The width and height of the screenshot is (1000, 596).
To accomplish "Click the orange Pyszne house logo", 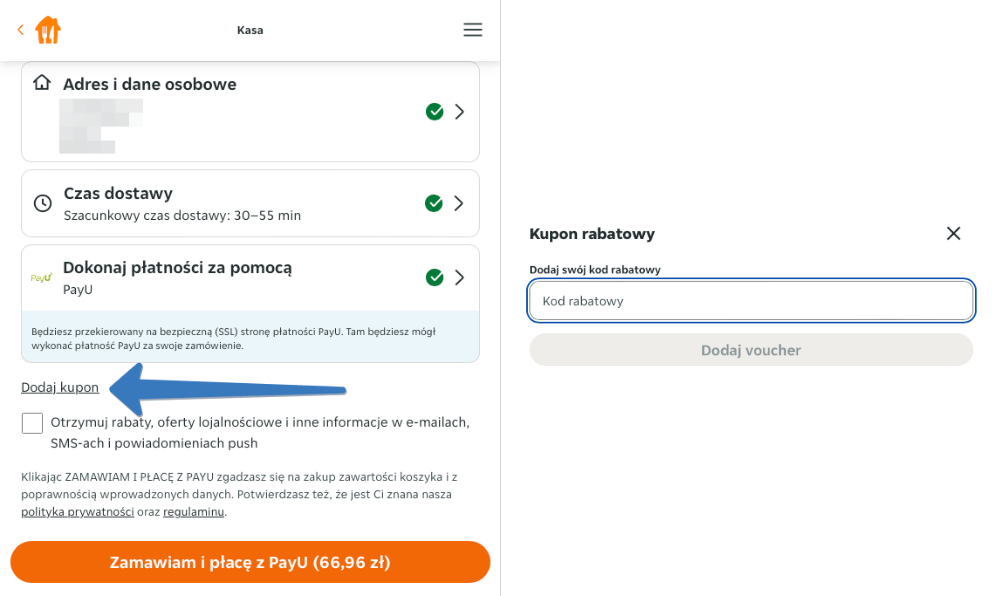I will pos(47,30).
